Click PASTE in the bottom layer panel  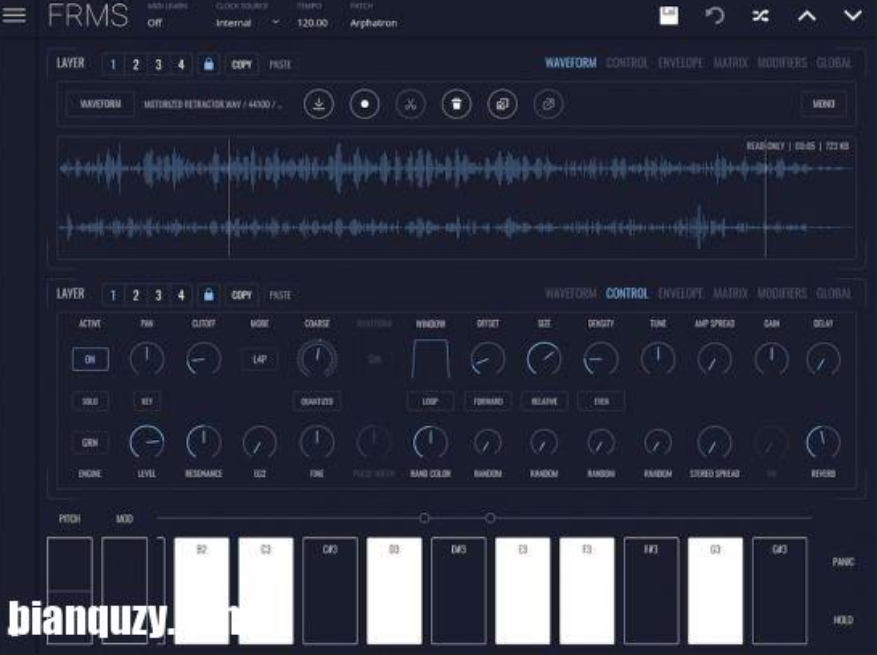pyautogui.click(x=280, y=295)
